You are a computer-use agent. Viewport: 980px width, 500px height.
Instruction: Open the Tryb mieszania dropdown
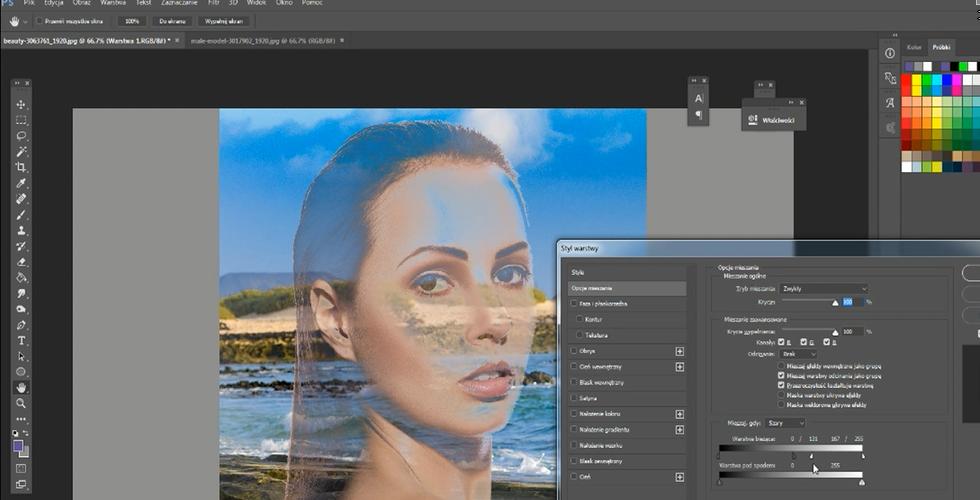click(824, 289)
